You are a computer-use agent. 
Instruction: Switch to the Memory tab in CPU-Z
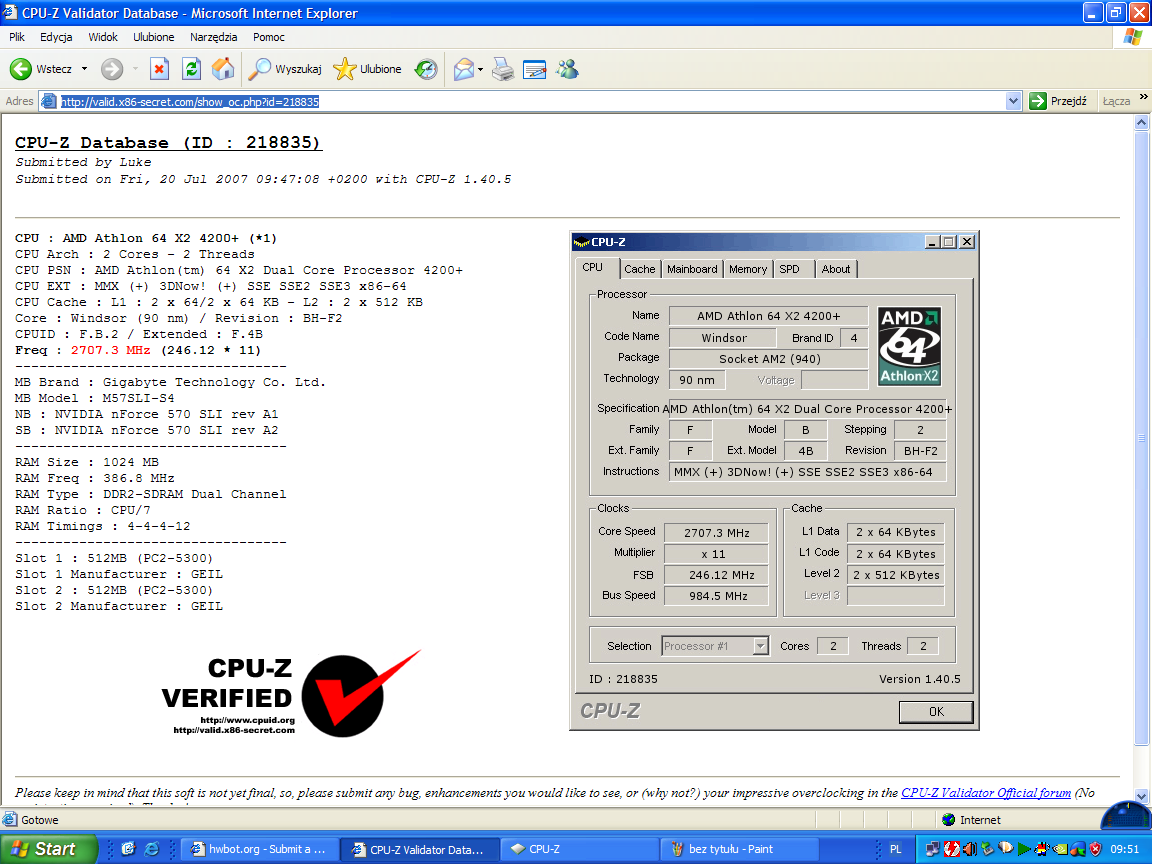pos(748,269)
